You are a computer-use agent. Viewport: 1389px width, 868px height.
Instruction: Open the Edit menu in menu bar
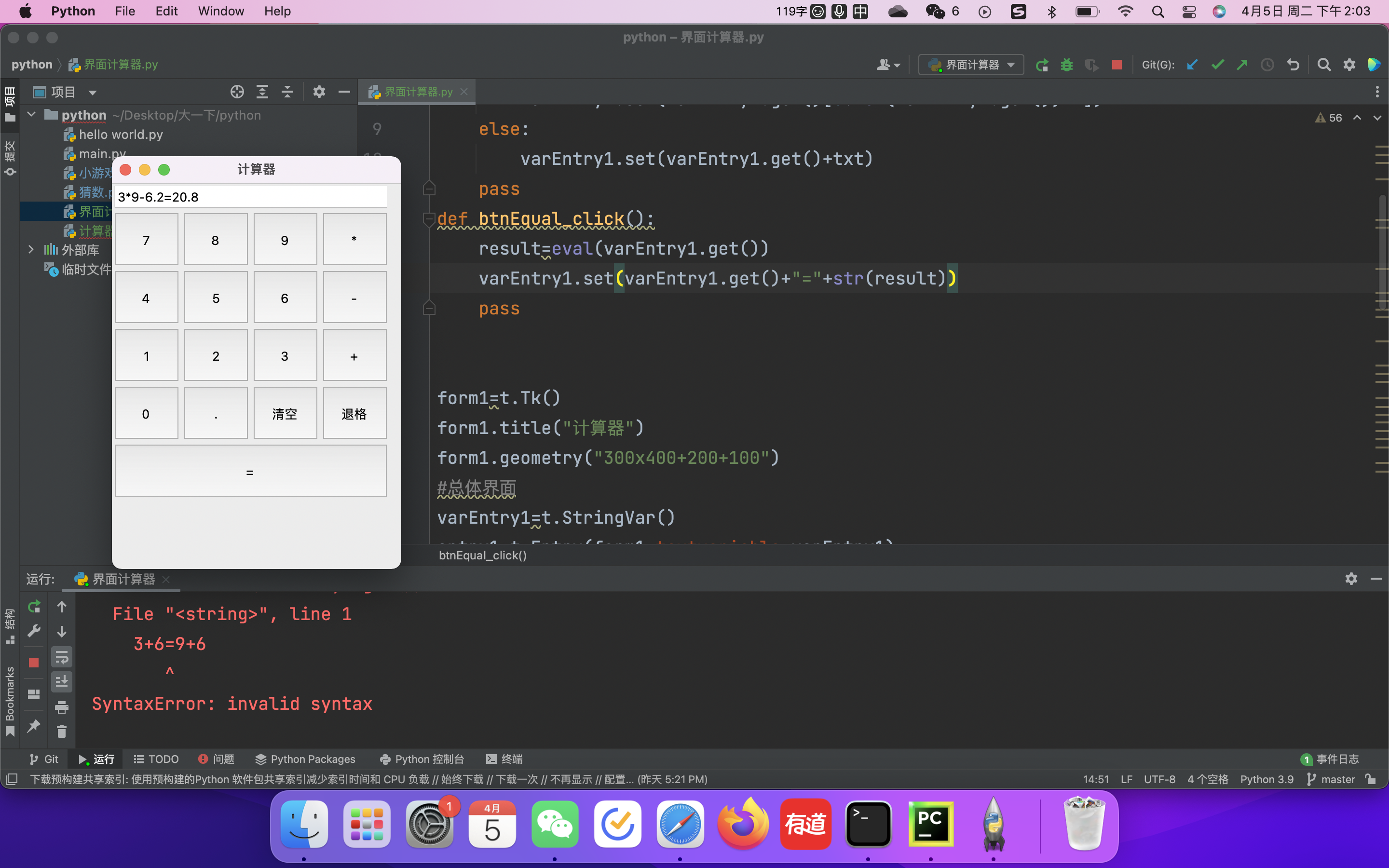click(166, 11)
